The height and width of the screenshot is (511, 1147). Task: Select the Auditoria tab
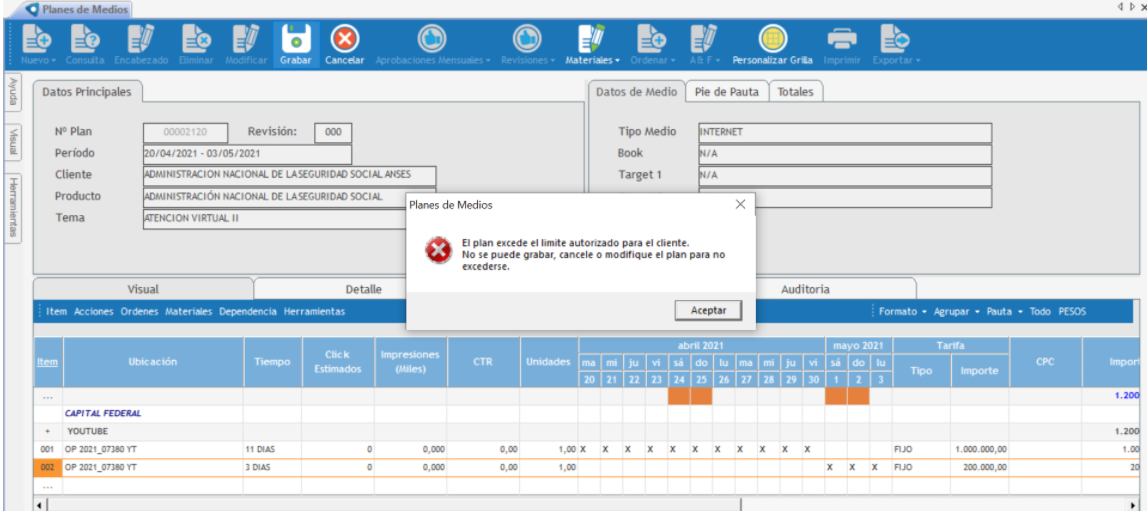click(805, 289)
